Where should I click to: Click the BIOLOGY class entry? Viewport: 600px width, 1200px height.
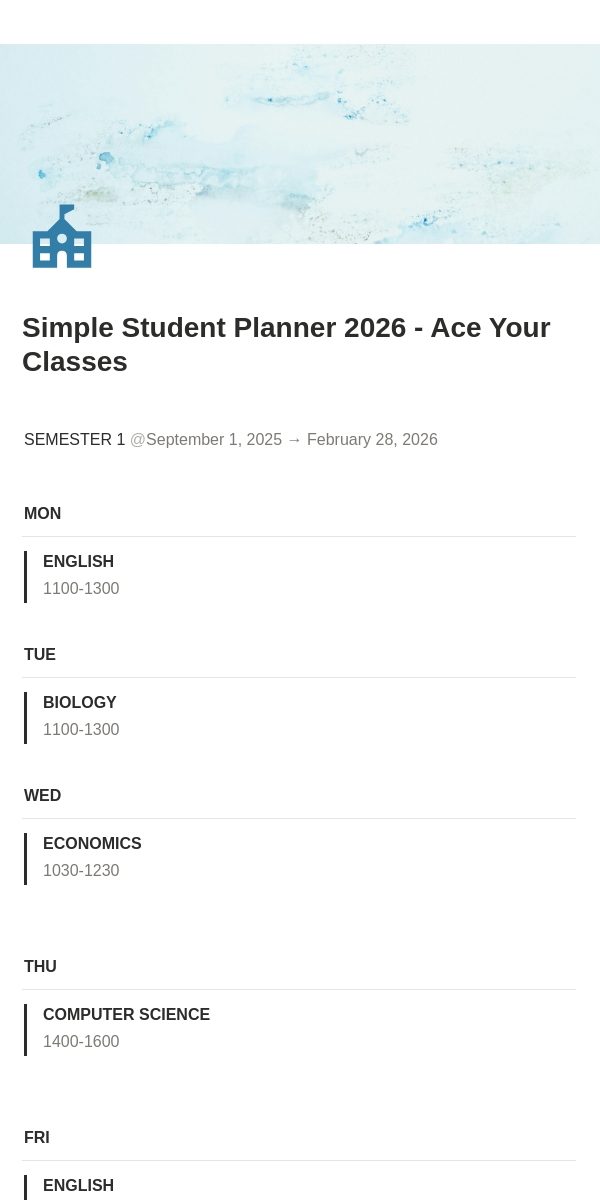tap(80, 703)
